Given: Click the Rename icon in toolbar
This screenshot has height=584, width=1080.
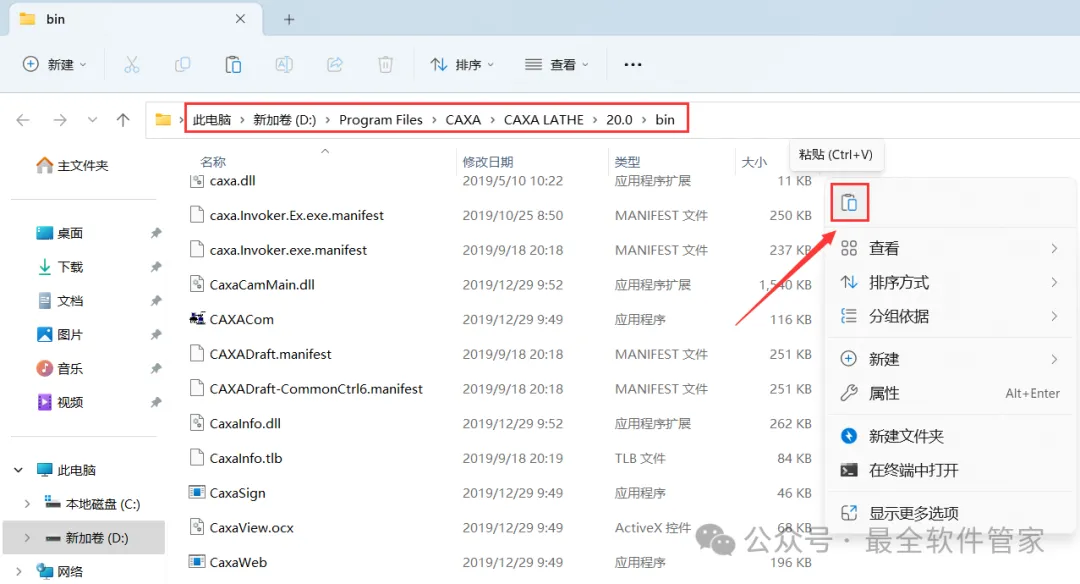Looking at the screenshot, I should pos(284,65).
